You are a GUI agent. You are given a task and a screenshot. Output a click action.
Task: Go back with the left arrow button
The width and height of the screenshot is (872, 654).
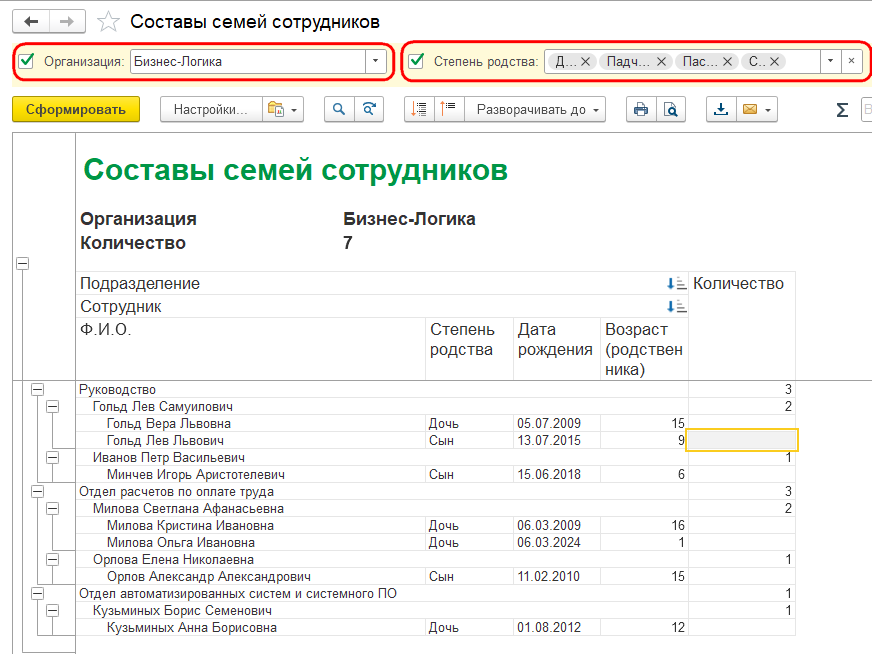(x=31, y=22)
